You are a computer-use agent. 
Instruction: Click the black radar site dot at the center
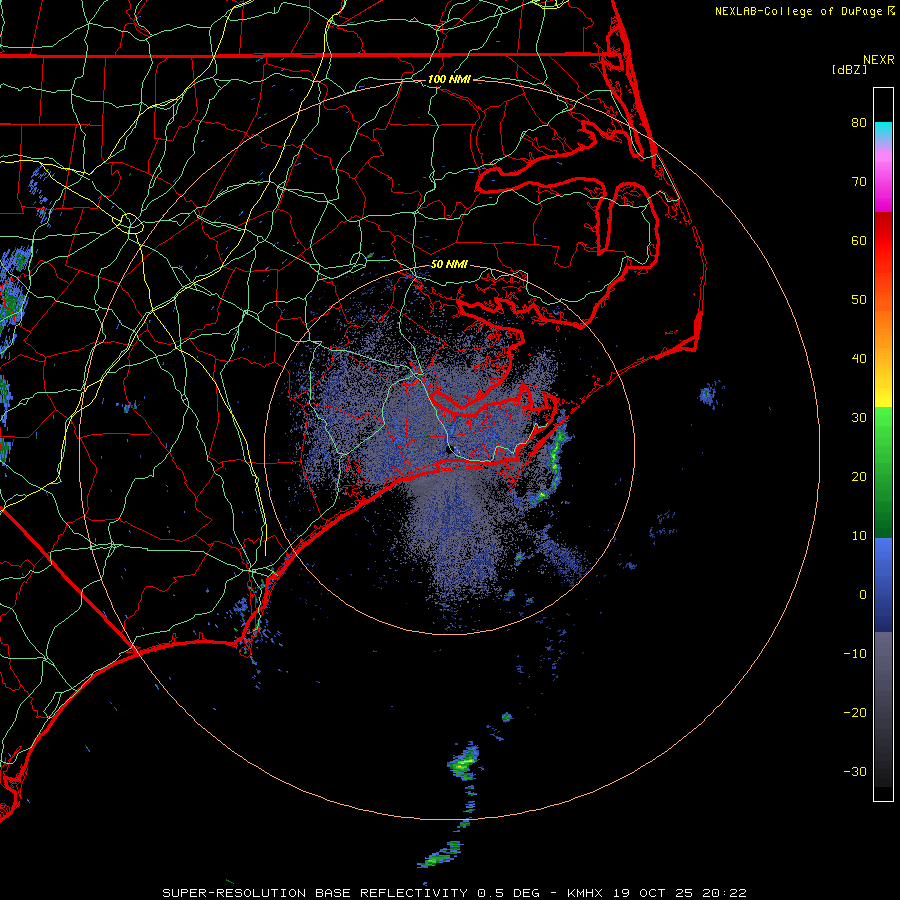(x=448, y=450)
